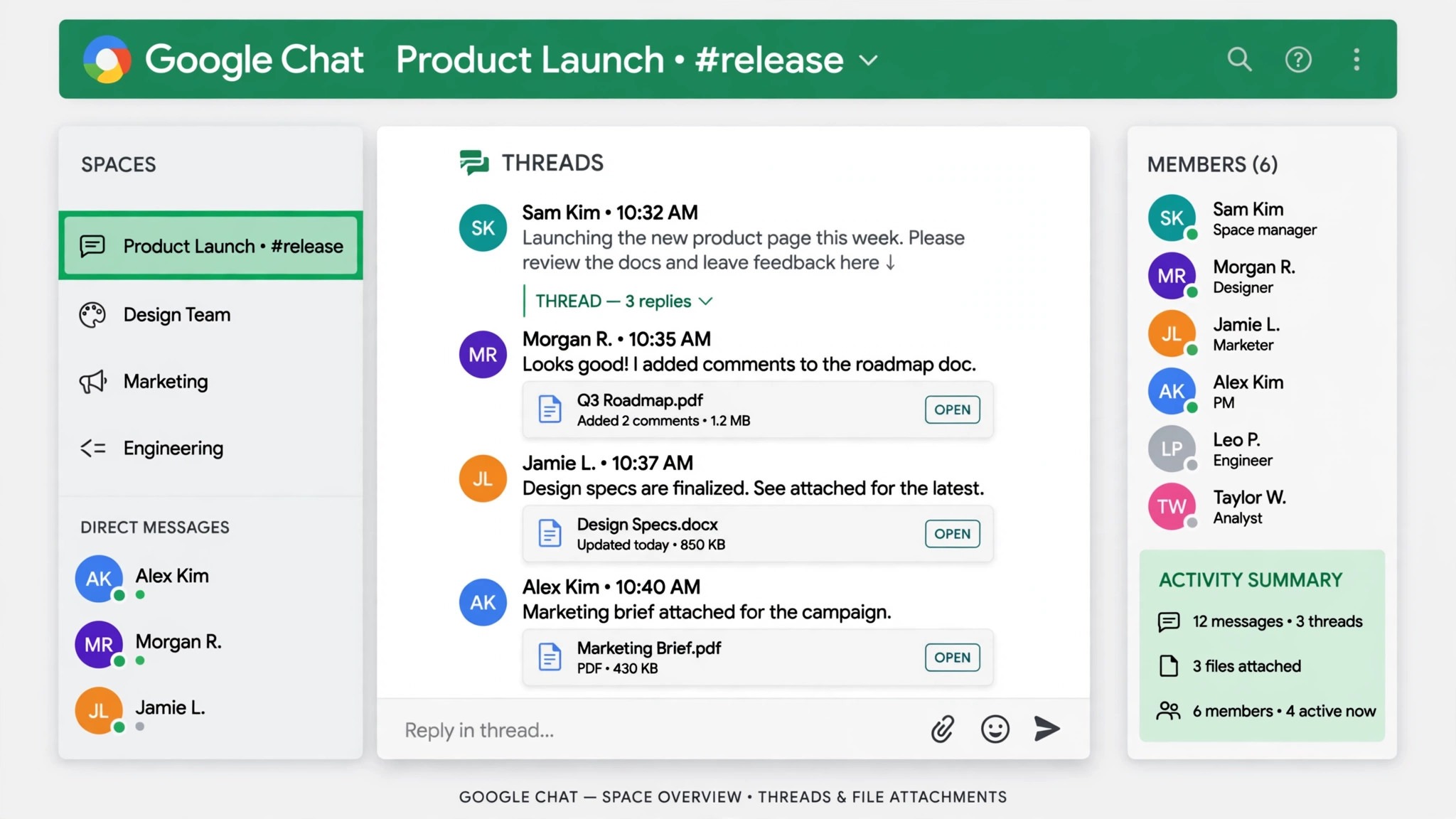The width and height of the screenshot is (1456, 819).
Task: Select member Alex Kim, PM
Action: point(1262,391)
